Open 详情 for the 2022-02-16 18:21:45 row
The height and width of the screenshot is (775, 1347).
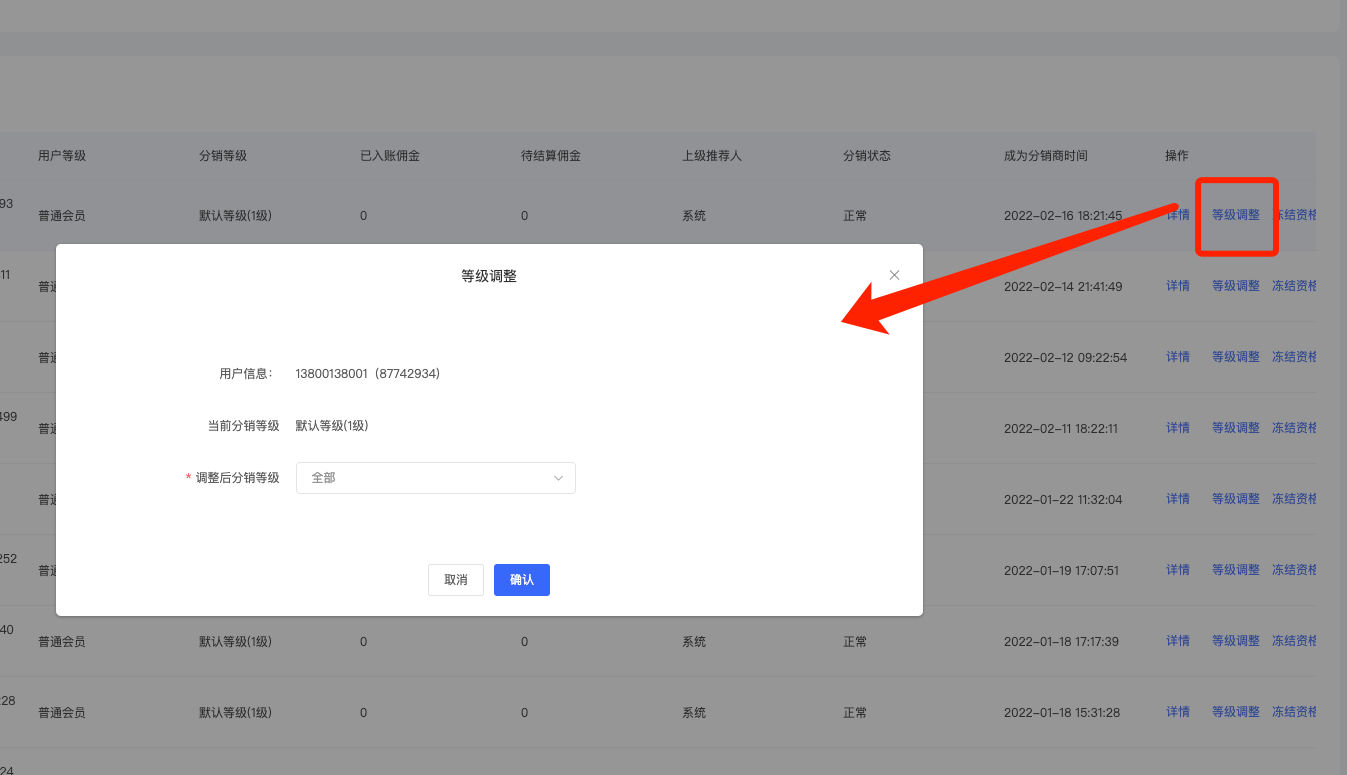pyautogui.click(x=1177, y=215)
